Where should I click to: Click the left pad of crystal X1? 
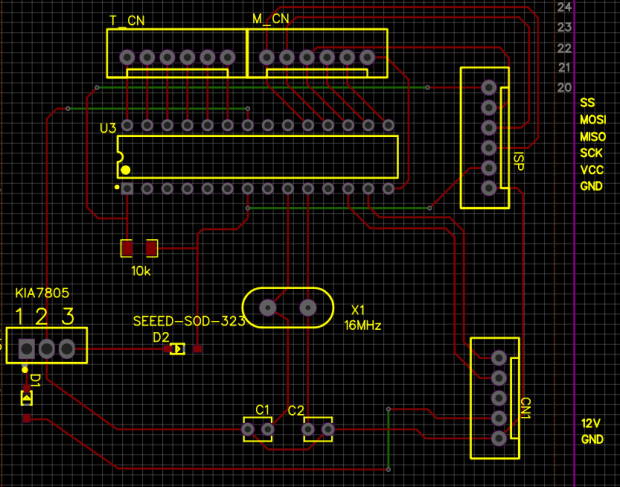tap(268, 308)
